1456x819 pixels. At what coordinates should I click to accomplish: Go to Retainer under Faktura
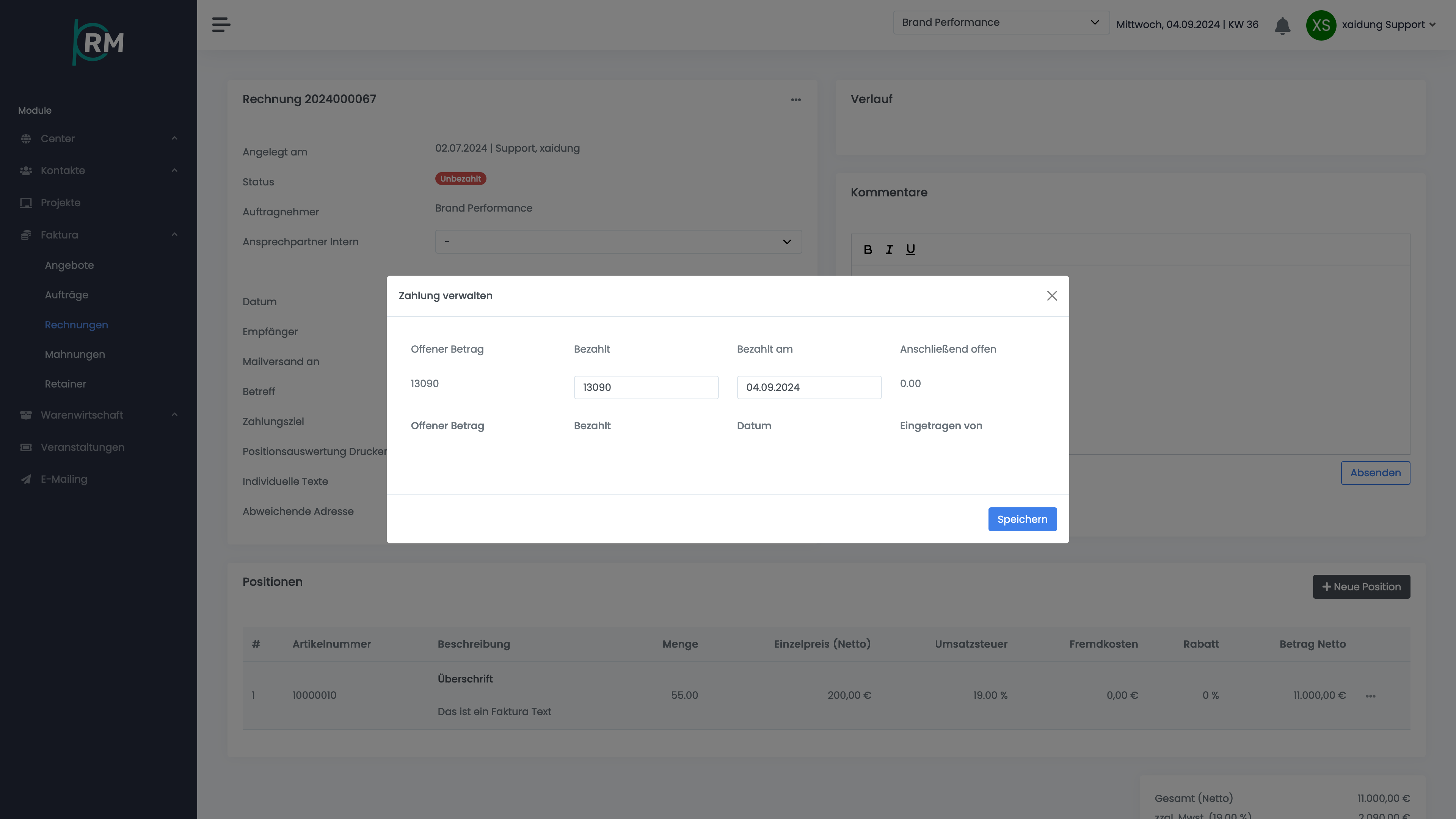pos(66,384)
